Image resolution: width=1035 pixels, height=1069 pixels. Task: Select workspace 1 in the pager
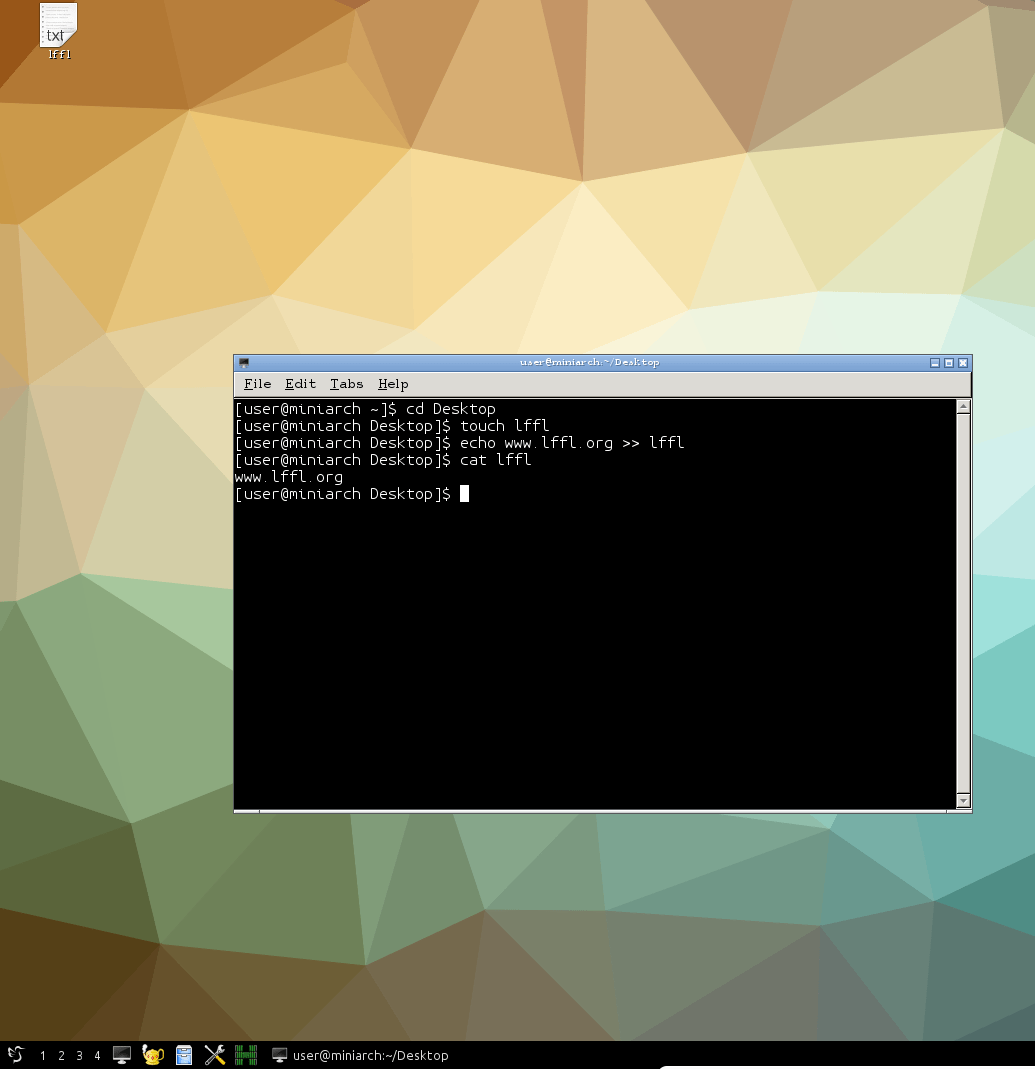click(43, 1055)
